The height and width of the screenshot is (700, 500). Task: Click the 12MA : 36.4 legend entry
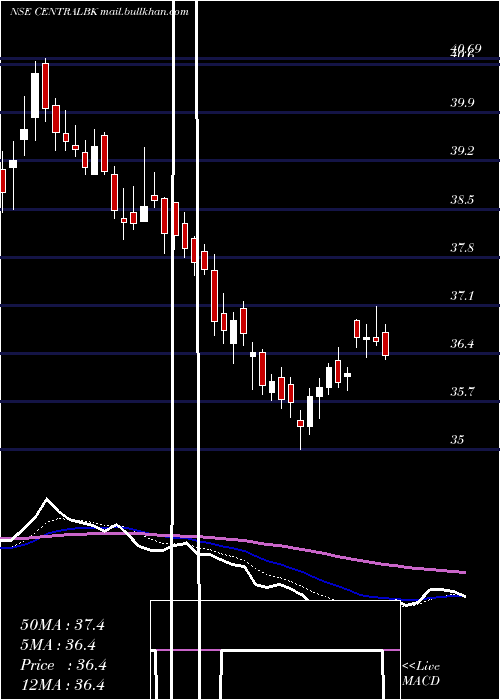(62, 685)
